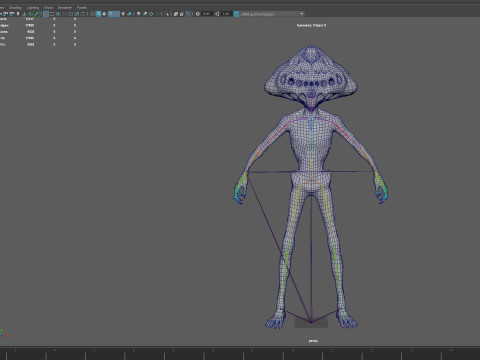The image size is (480, 360).
Task: Toggle the Safe Title display
Action: point(83,14)
